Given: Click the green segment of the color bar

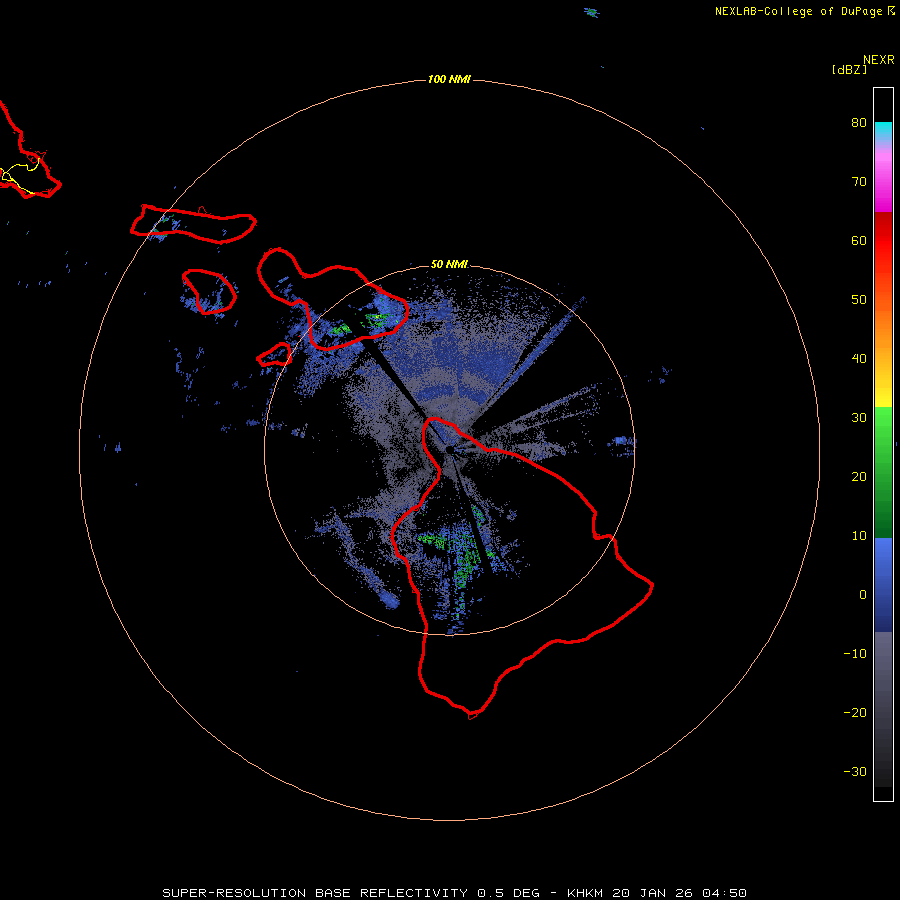Looking at the screenshot, I should [883, 472].
